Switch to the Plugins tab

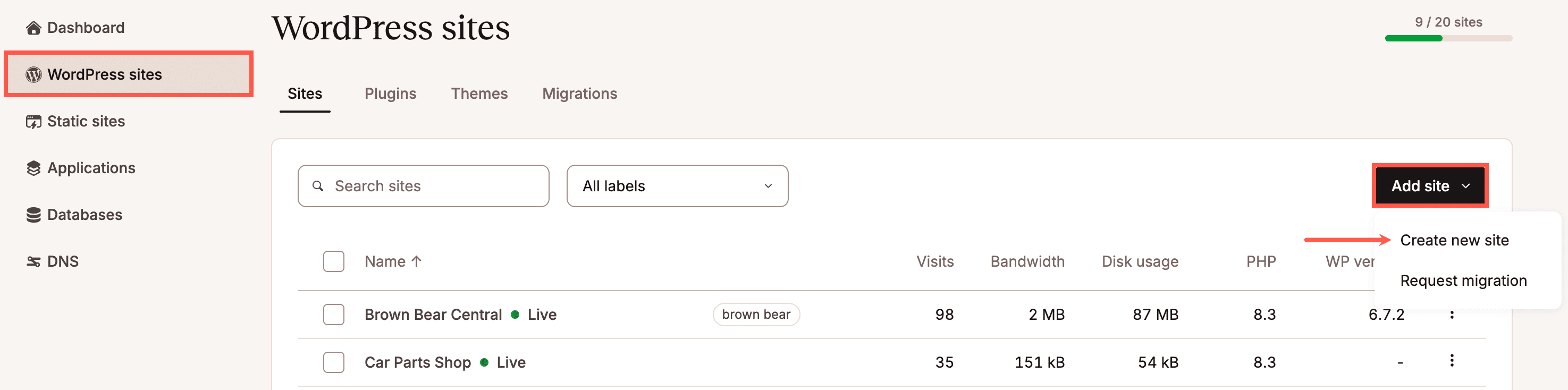tap(390, 94)
